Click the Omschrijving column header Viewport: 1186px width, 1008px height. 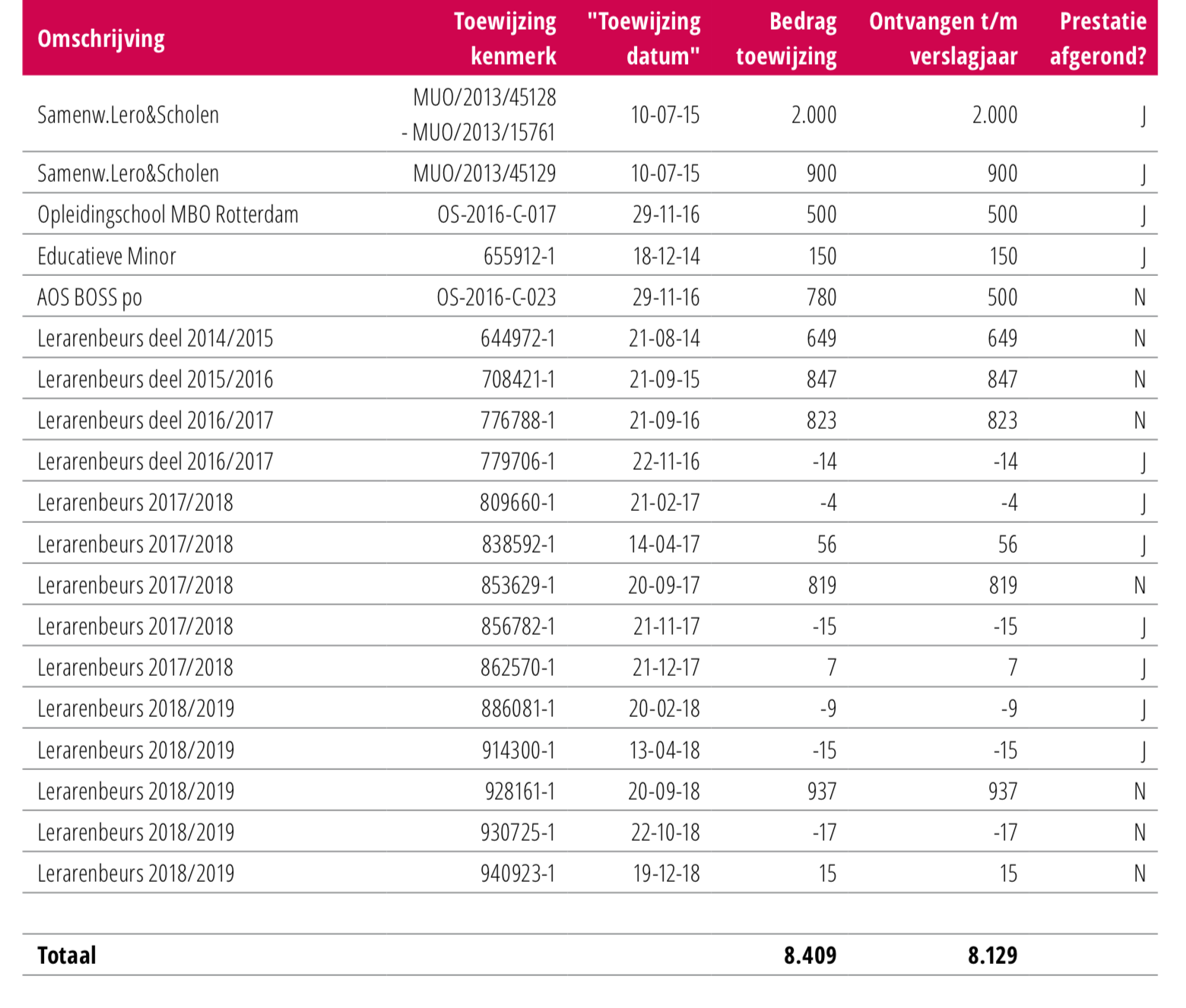click(x=101, y=39)
